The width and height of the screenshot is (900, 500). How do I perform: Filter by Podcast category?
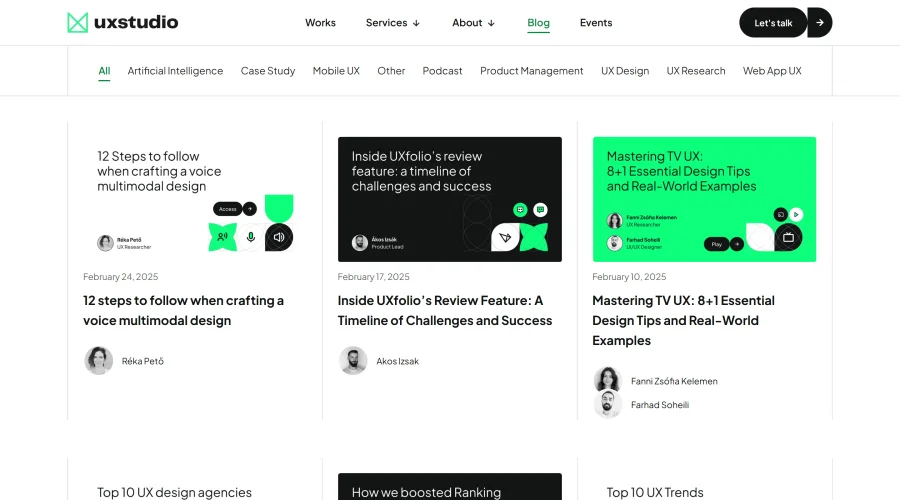pos(442,71)
